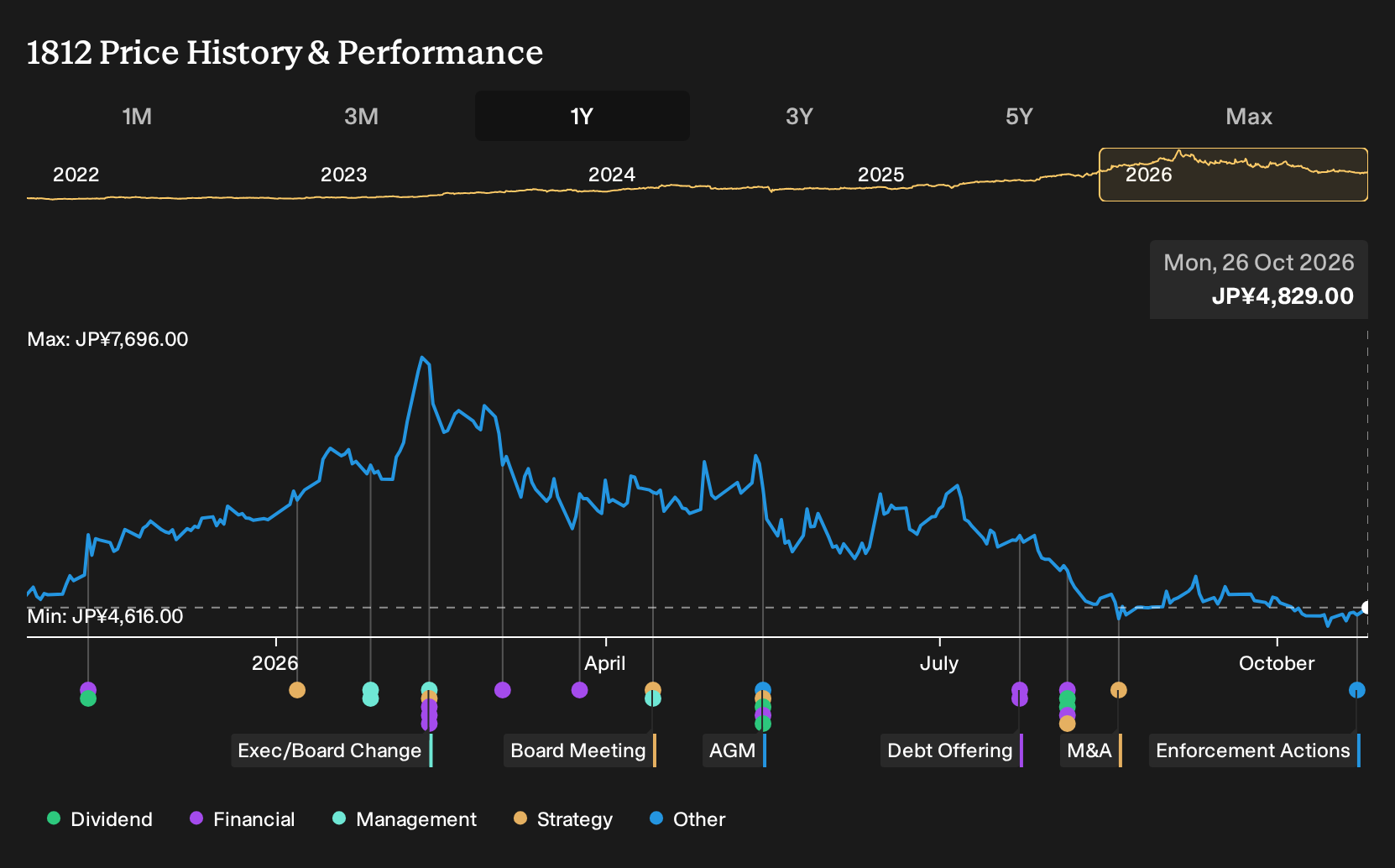Screen dimensions: 1395x868
Task: Switch chart to 5Y range
Action: click(1019, 116)
